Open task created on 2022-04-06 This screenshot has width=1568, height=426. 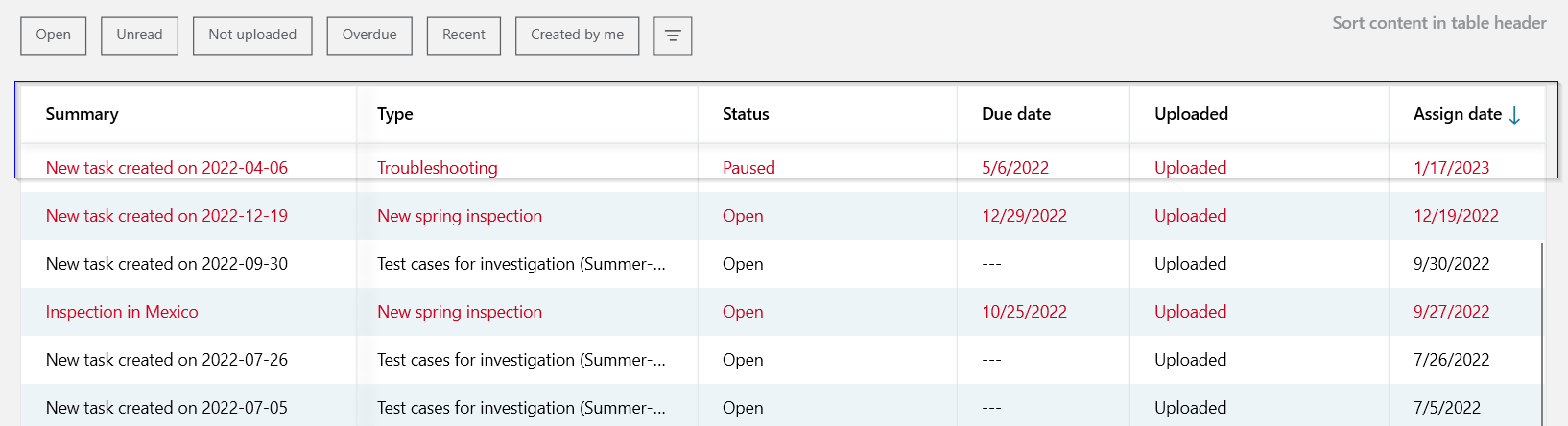(167, 168)
